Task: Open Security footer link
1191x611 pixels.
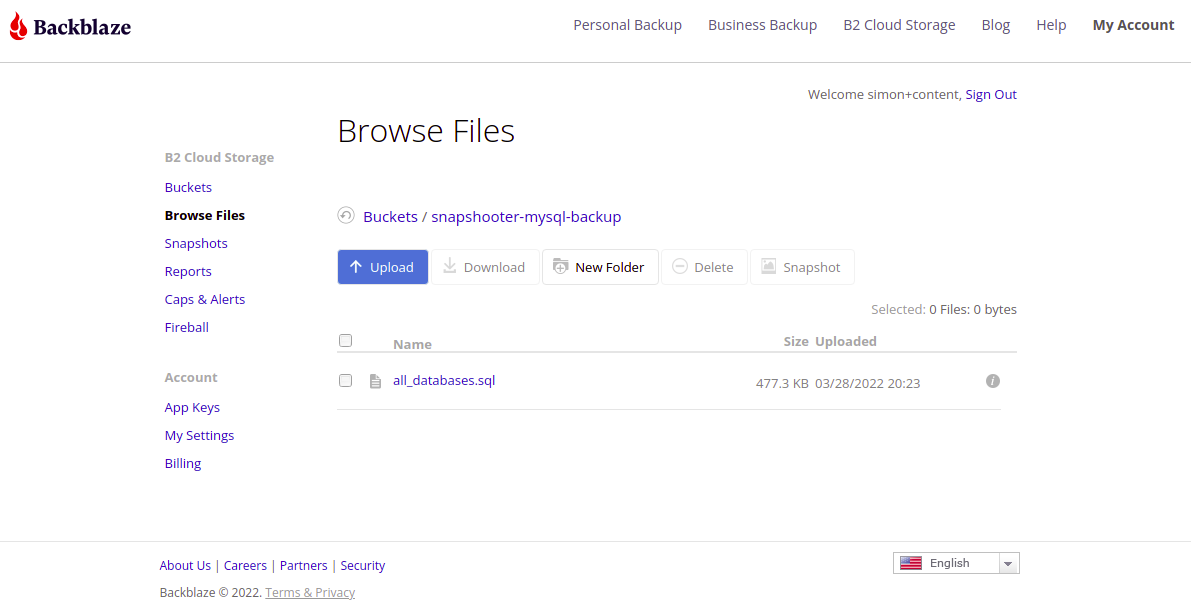Action: (x=363, y=565)
